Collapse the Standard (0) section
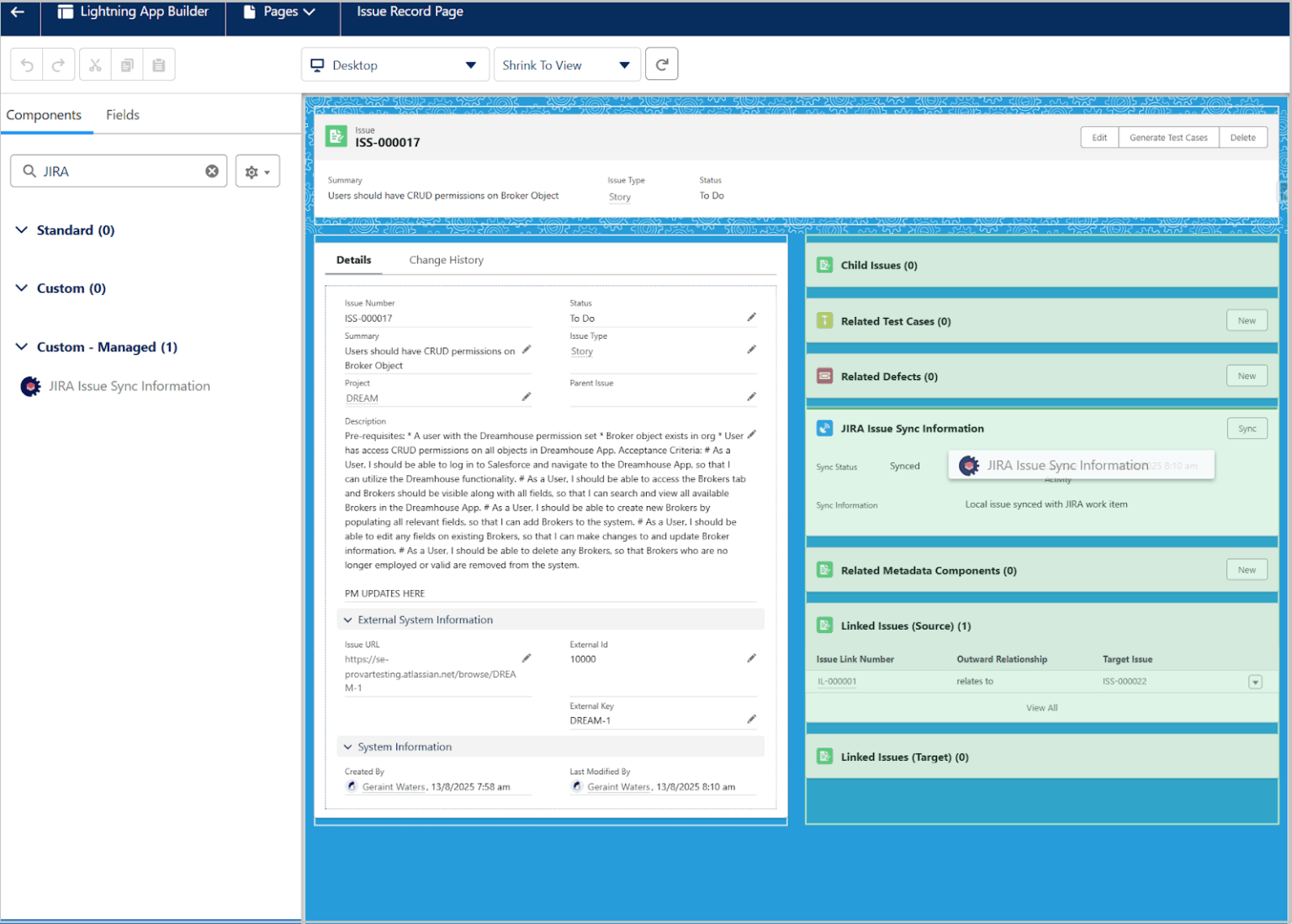 pos(22,230)
